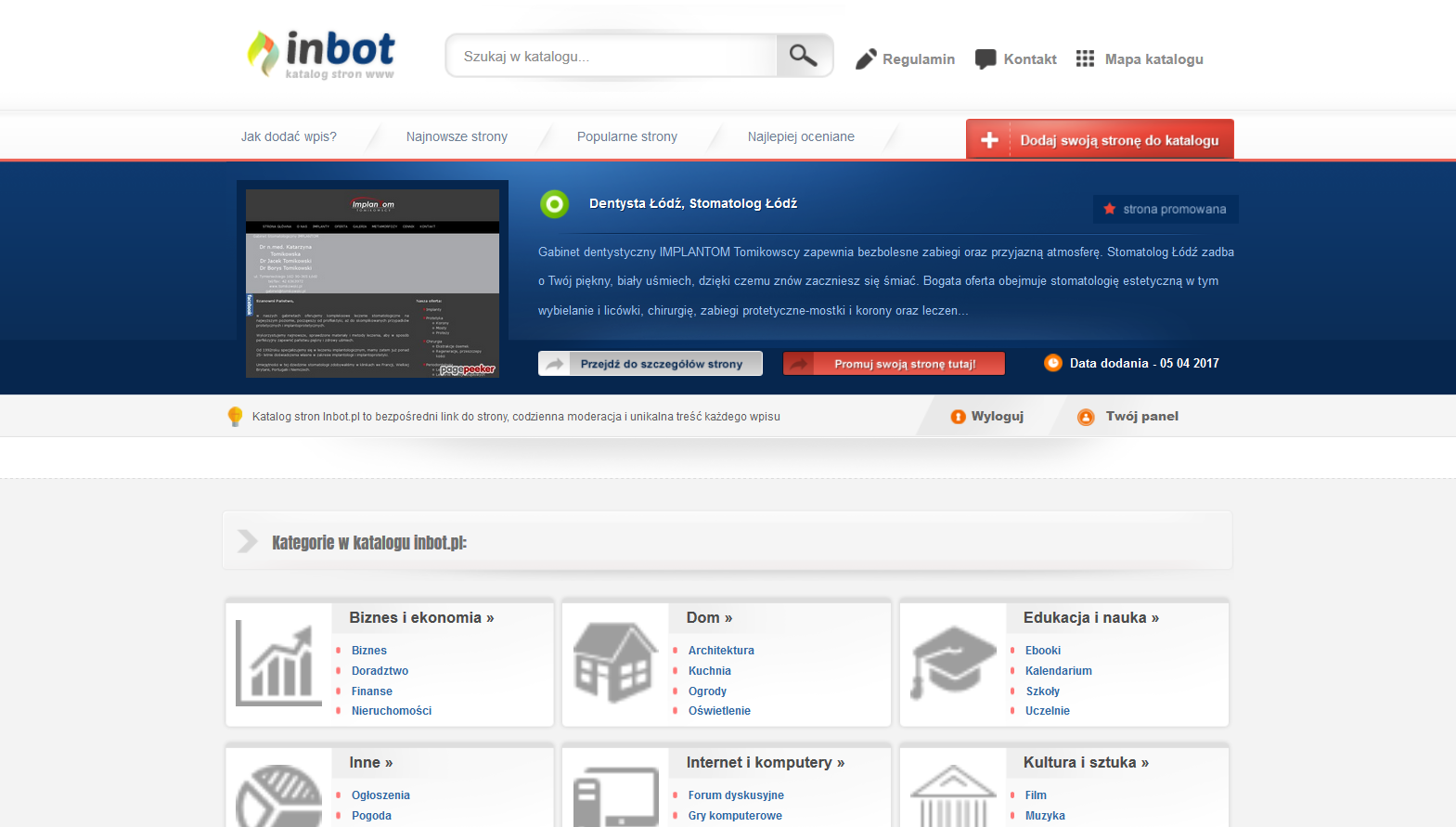Click the Kultura i sztuka building icon
This screenshot has height=827, width=1456.
point(953,795)
